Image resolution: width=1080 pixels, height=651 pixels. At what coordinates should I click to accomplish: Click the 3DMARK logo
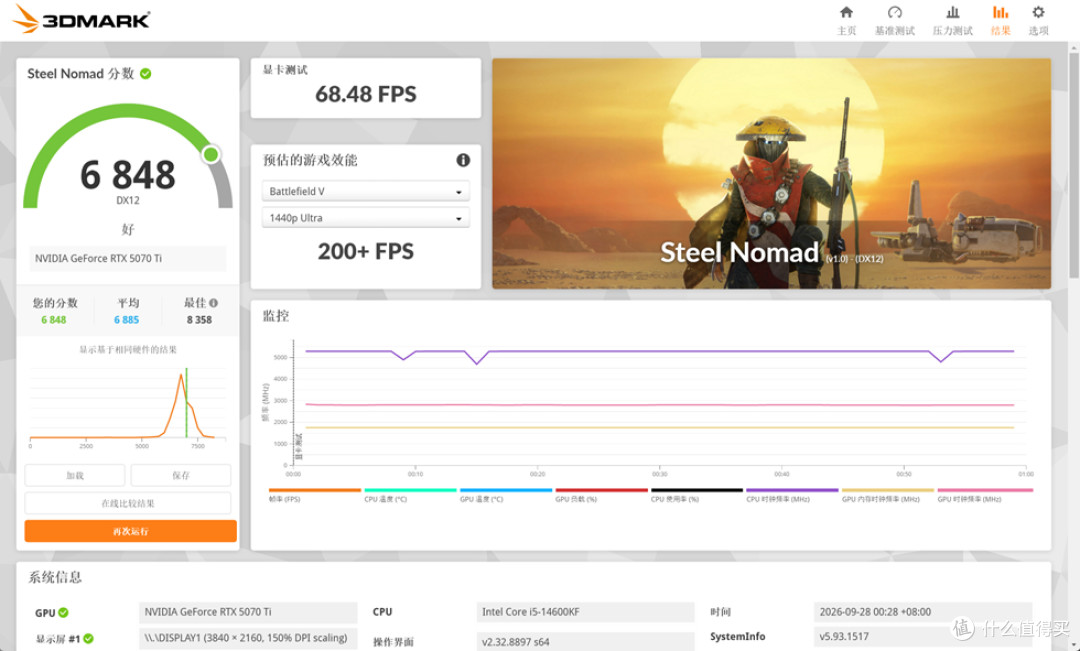[81, 19]
